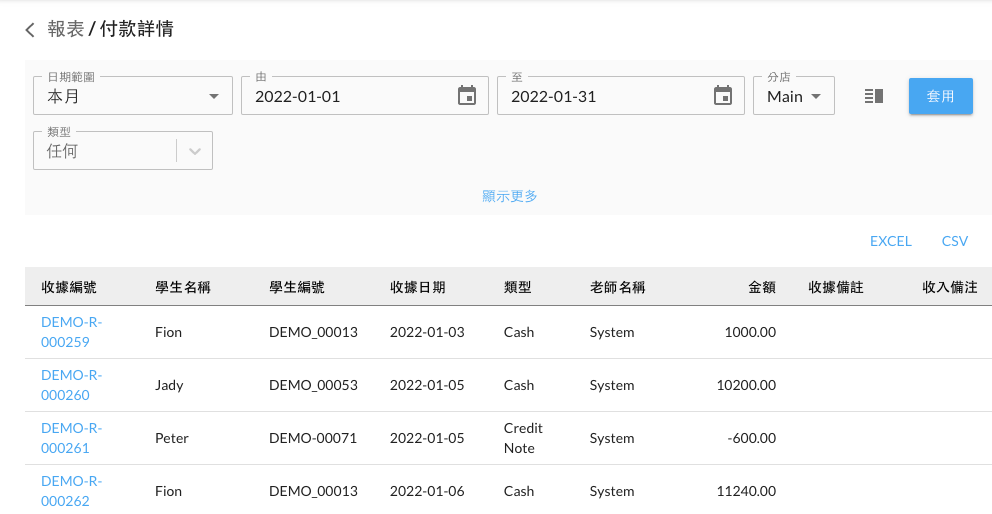Click the date cell 2022-01-06
This screenshot has height=514, width=992.
427,491
